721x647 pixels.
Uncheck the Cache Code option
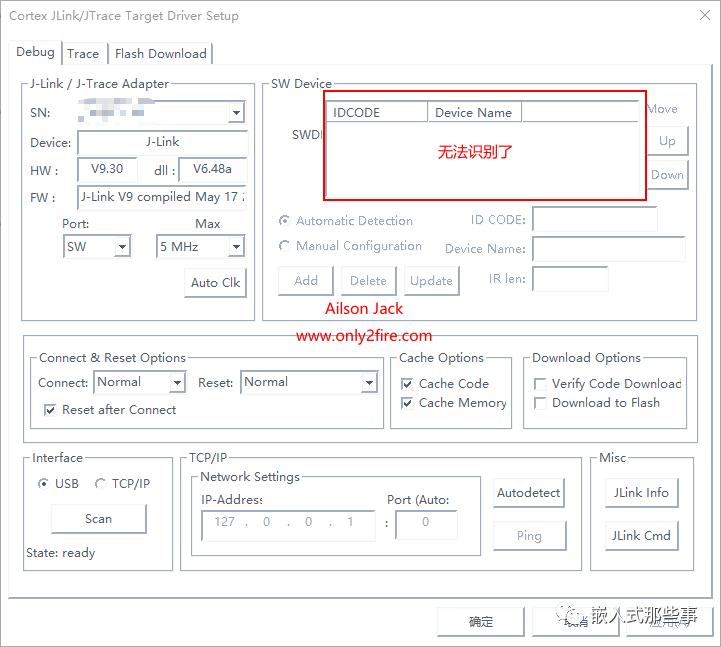407,384
